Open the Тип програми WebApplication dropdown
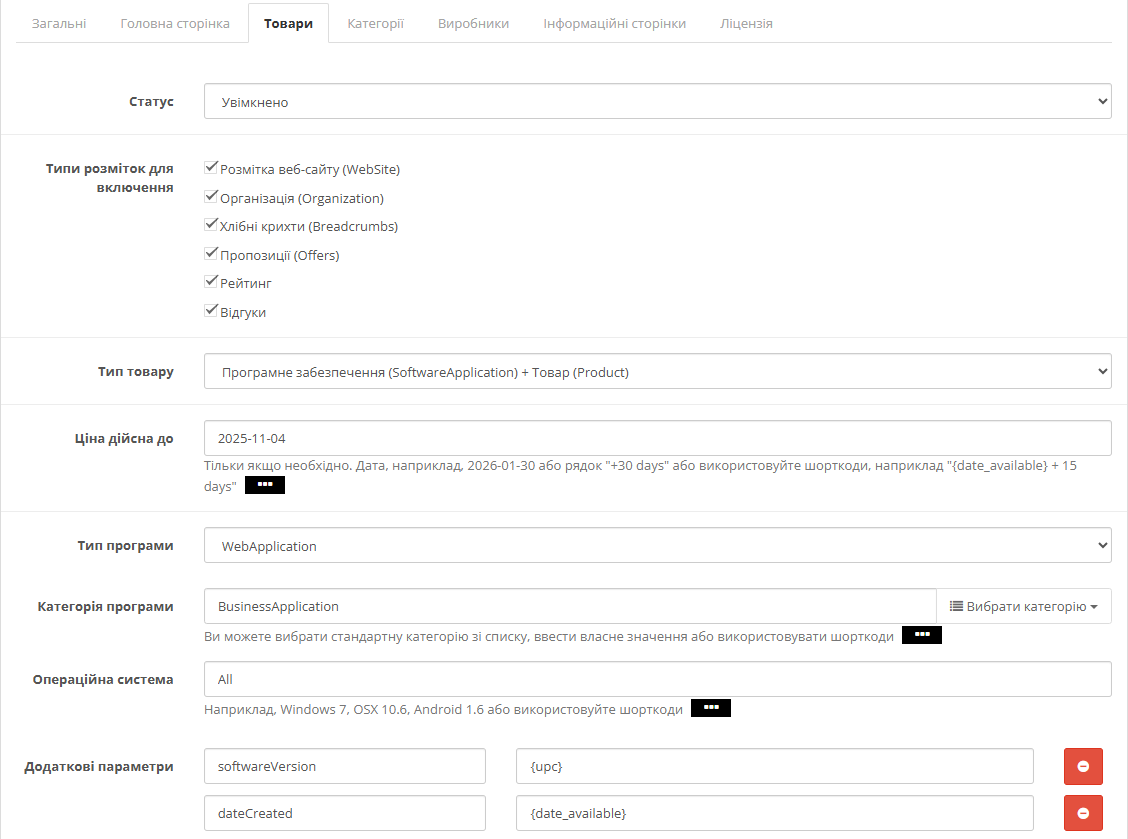This screenshot has height=839, width=1128. pos(657,546)
